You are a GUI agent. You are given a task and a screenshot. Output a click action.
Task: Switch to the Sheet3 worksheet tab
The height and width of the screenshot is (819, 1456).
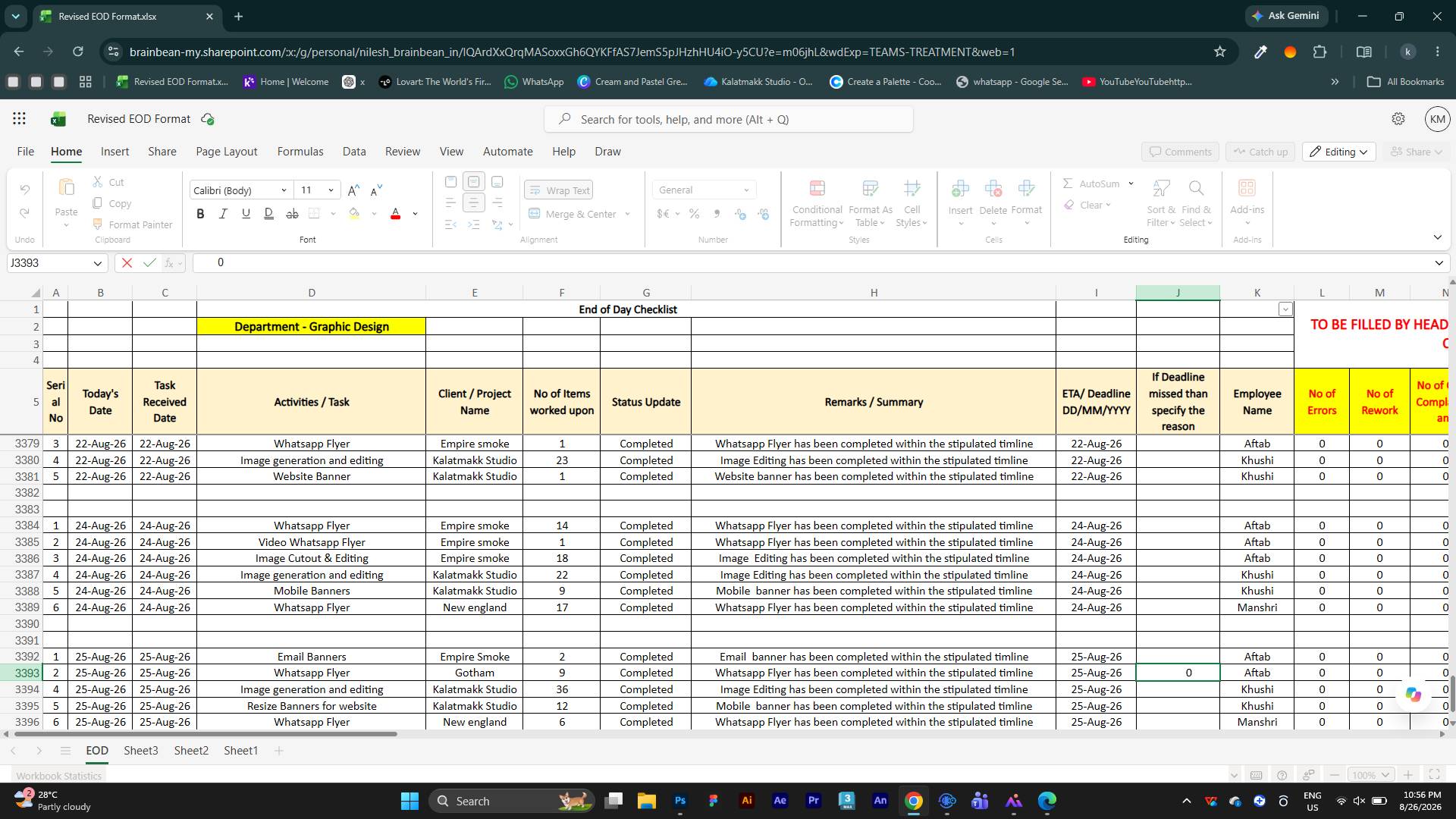point(141,751)
